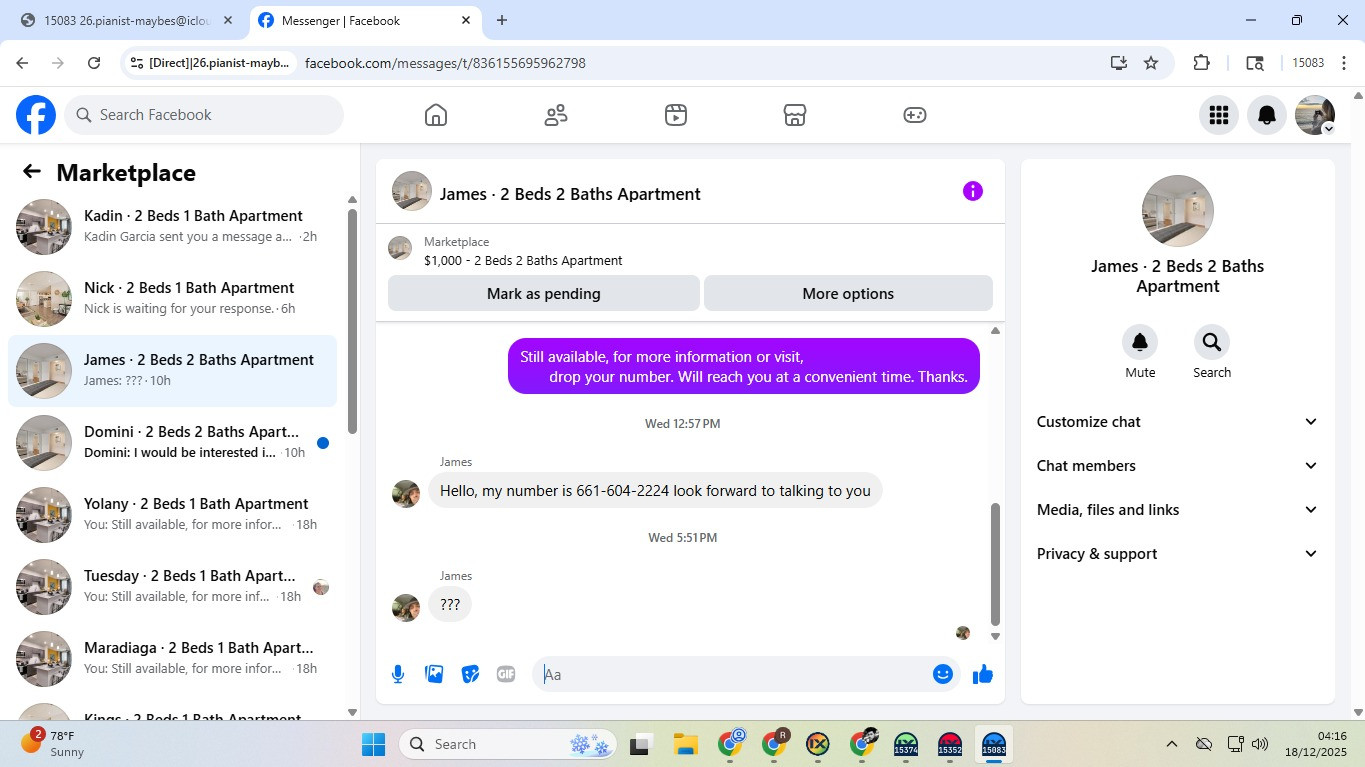Open Kadin 2 Beds 1 Bath conversation
The height and width of the screenshot is (767, 1365).
click(172, 227)
